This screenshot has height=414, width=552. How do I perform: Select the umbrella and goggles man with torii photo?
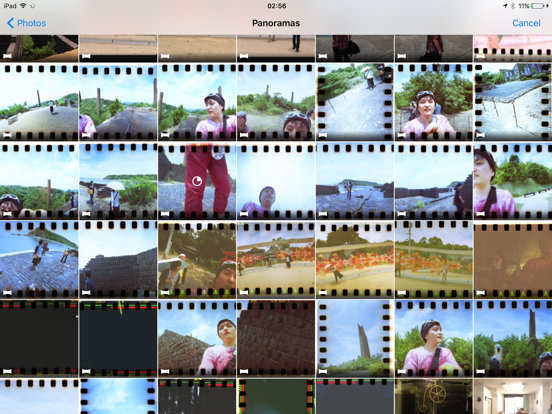click(197, 259)
